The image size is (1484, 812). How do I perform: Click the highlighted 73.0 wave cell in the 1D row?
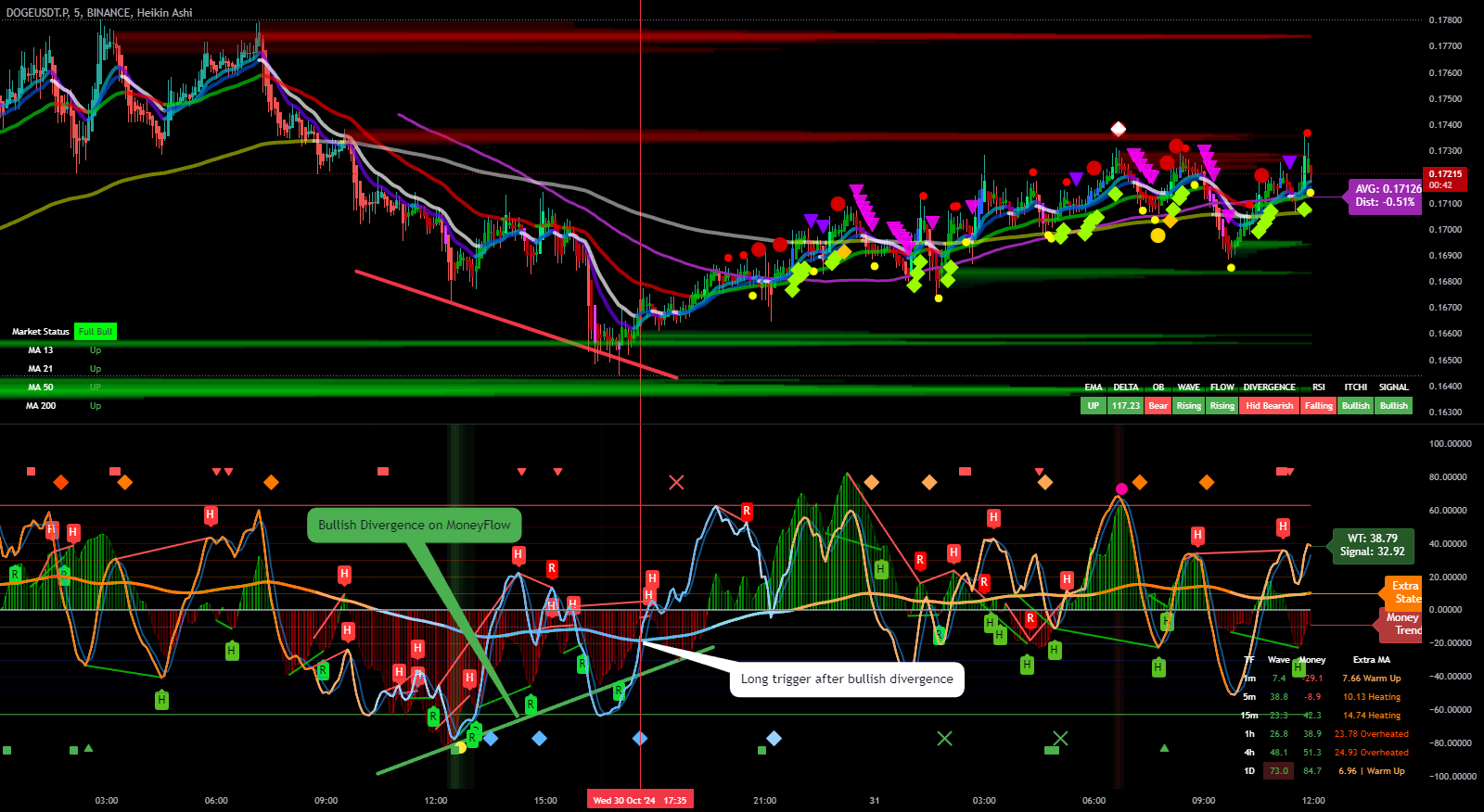pyautogui.click(x=1279, y=771)
